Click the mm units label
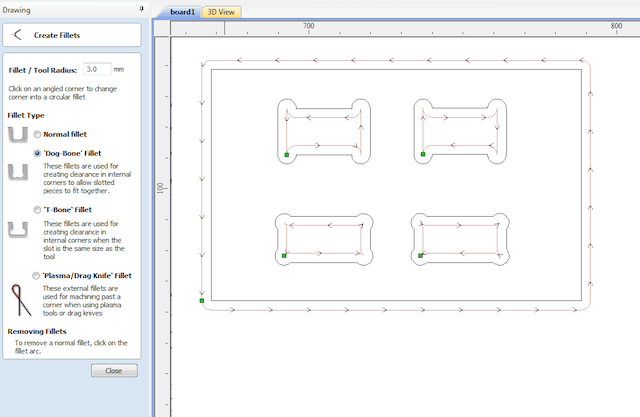 pyautogui.click(x=119, y=69)
